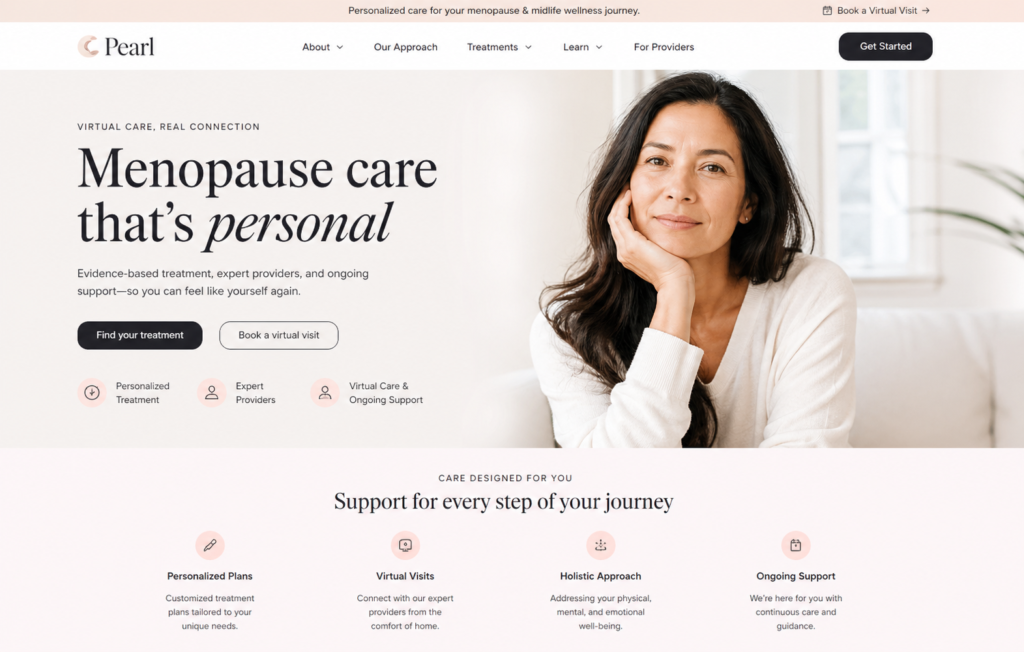Open the Book a Virtual Visit top banner link
Image resolution: width=1024 pixels, height=652 pixels.
tap(876, 10)
